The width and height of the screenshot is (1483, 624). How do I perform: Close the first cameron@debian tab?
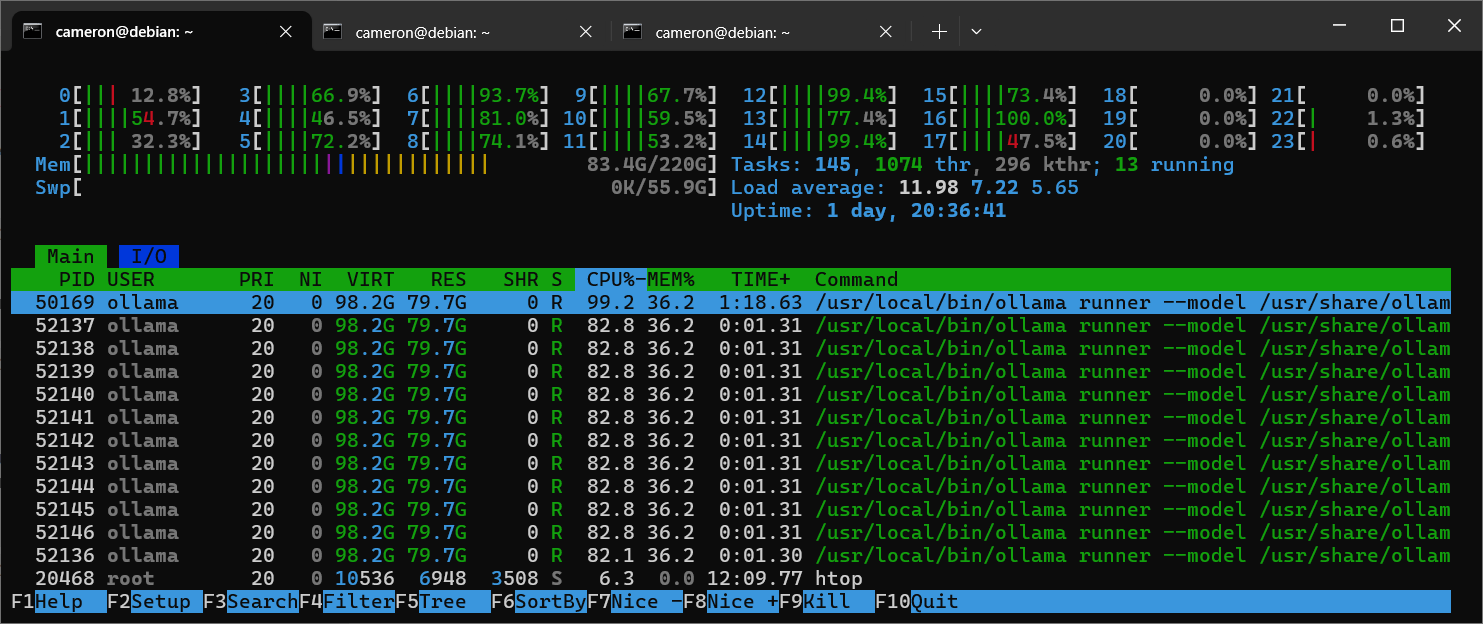coord(286,32)
